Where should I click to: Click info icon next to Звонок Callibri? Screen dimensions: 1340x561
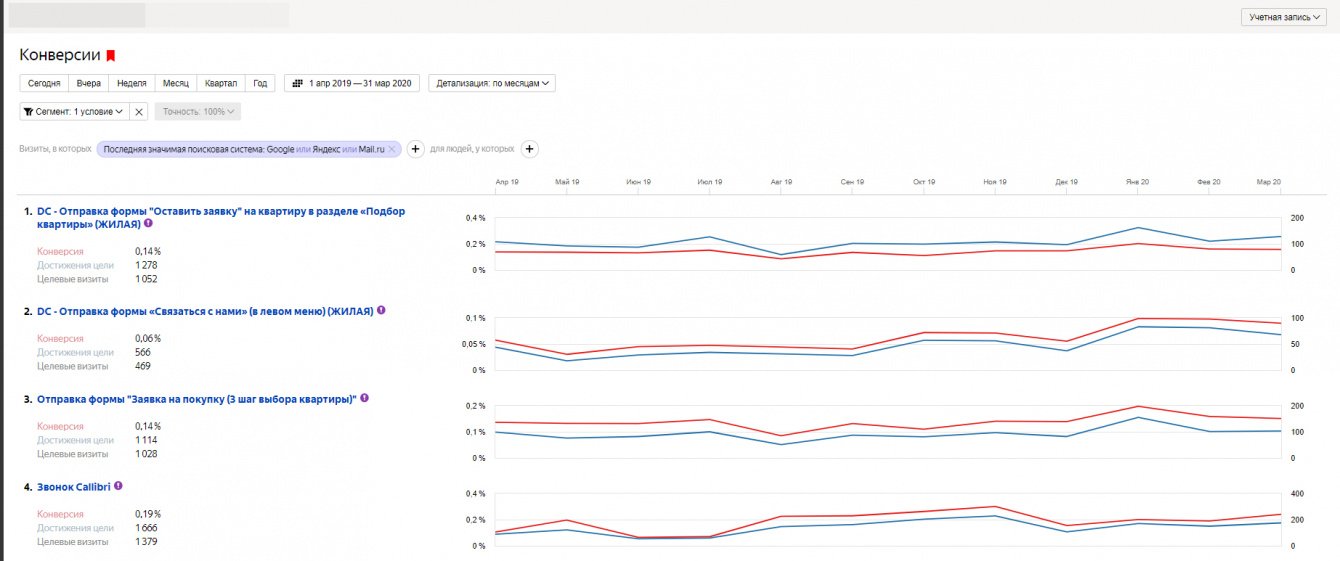118,485
